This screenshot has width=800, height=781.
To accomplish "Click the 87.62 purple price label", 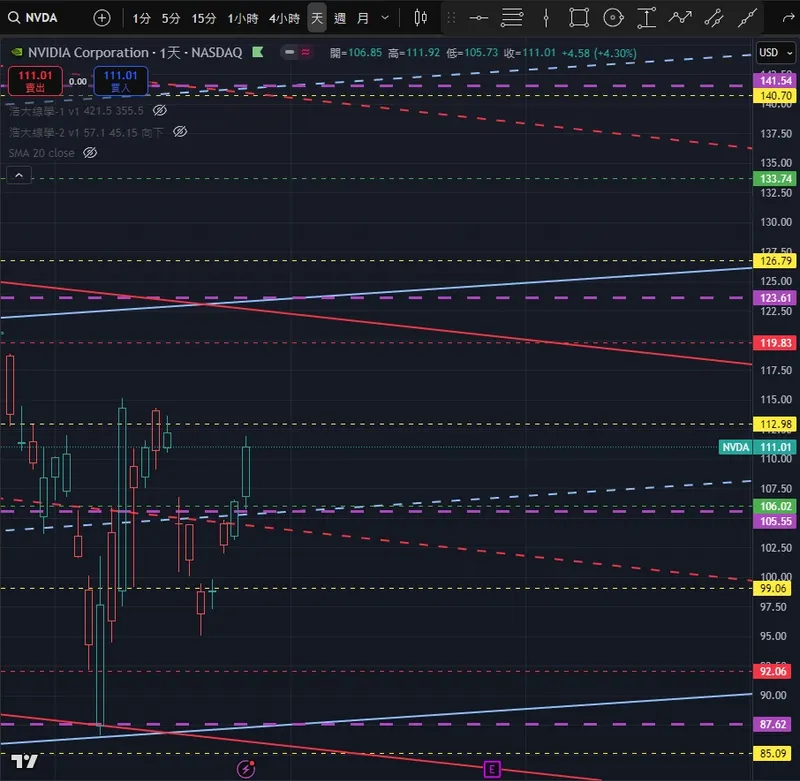I will [x=772, y=724].
